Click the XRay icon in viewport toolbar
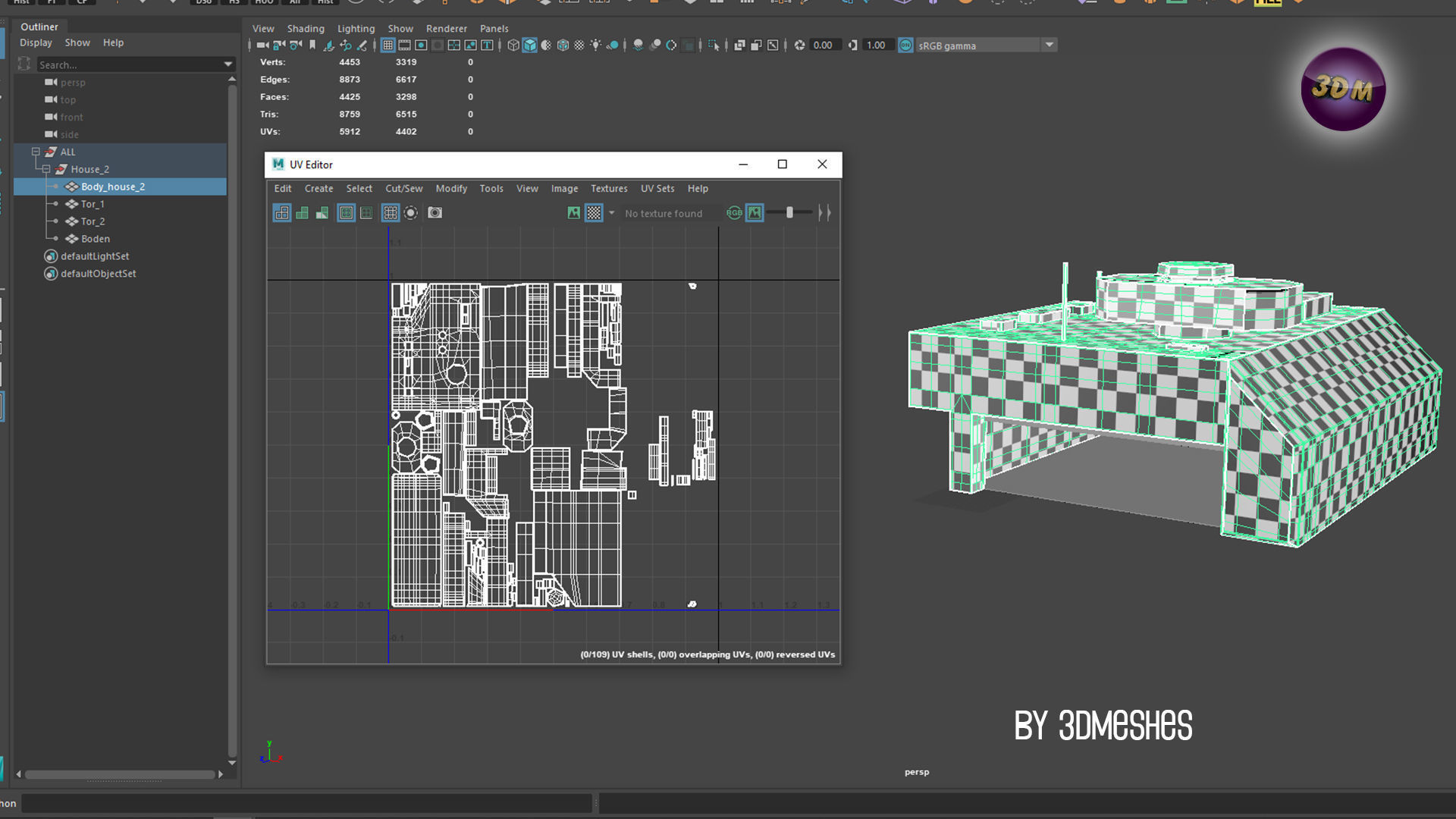The width and height of the screenshot is (1456, 819). (x=739, y=45)
